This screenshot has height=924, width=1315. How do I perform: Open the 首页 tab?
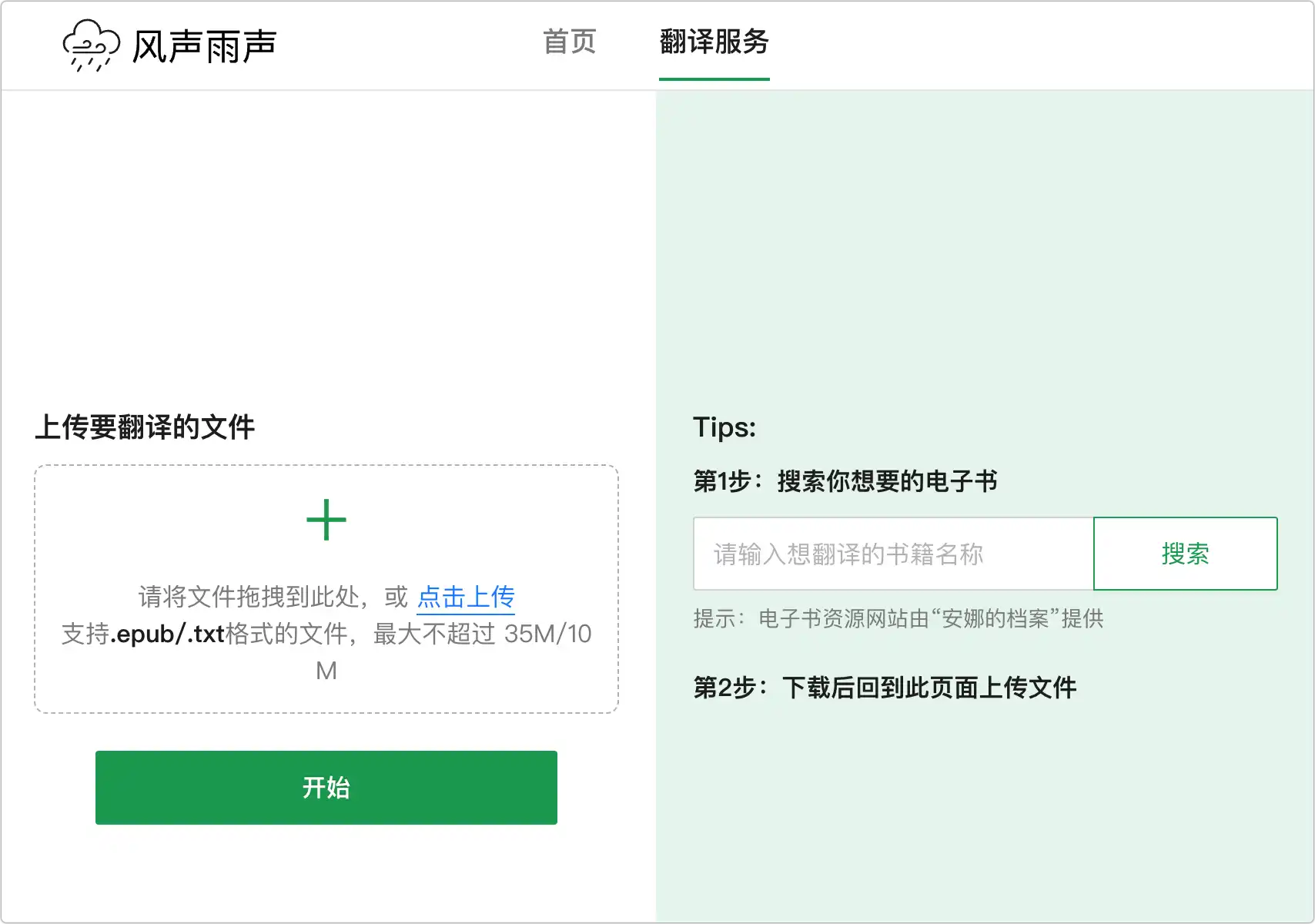570,42
